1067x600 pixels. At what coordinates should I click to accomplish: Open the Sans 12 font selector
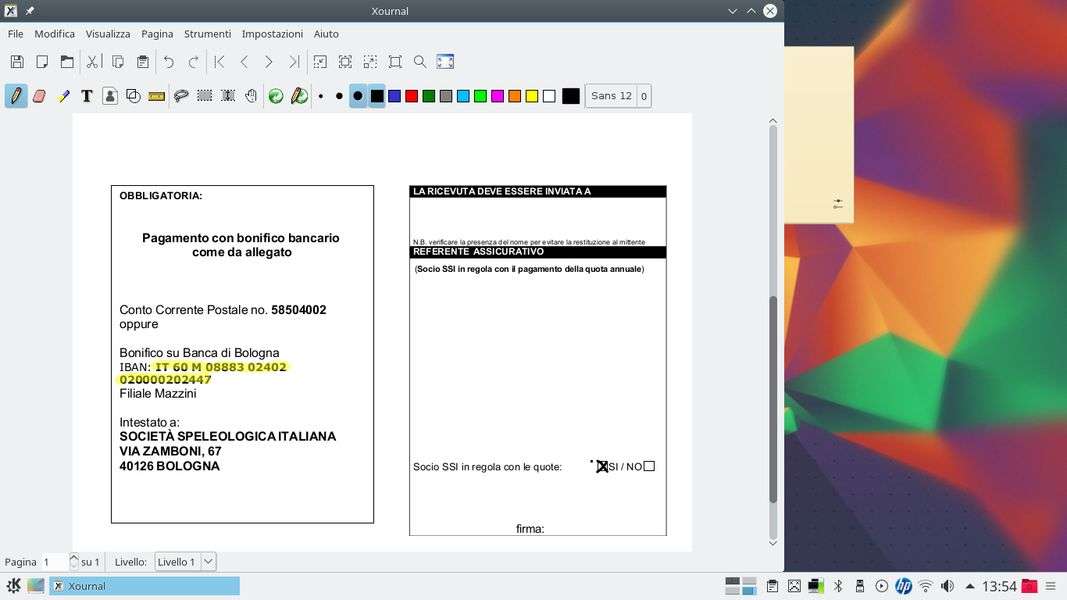611,96
